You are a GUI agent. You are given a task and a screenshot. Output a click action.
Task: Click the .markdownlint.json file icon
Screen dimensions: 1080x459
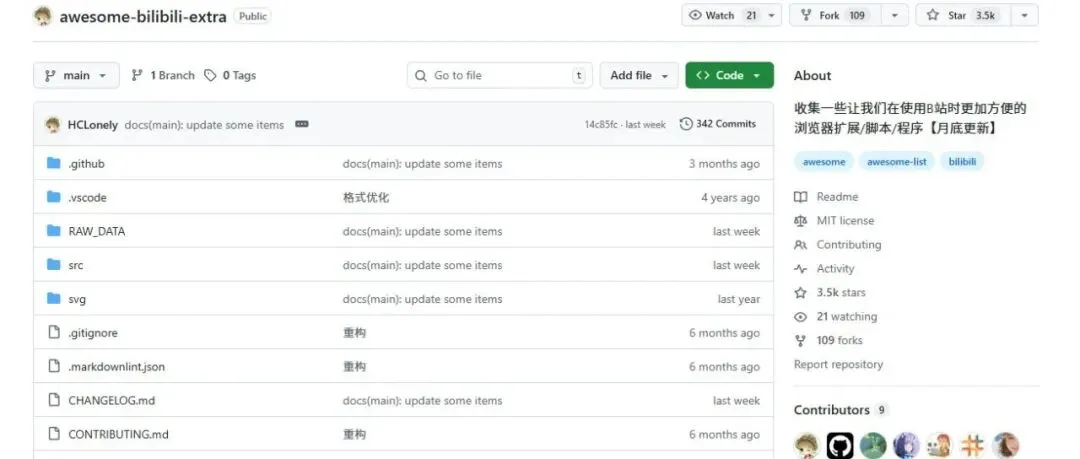[x=54, y=366]
